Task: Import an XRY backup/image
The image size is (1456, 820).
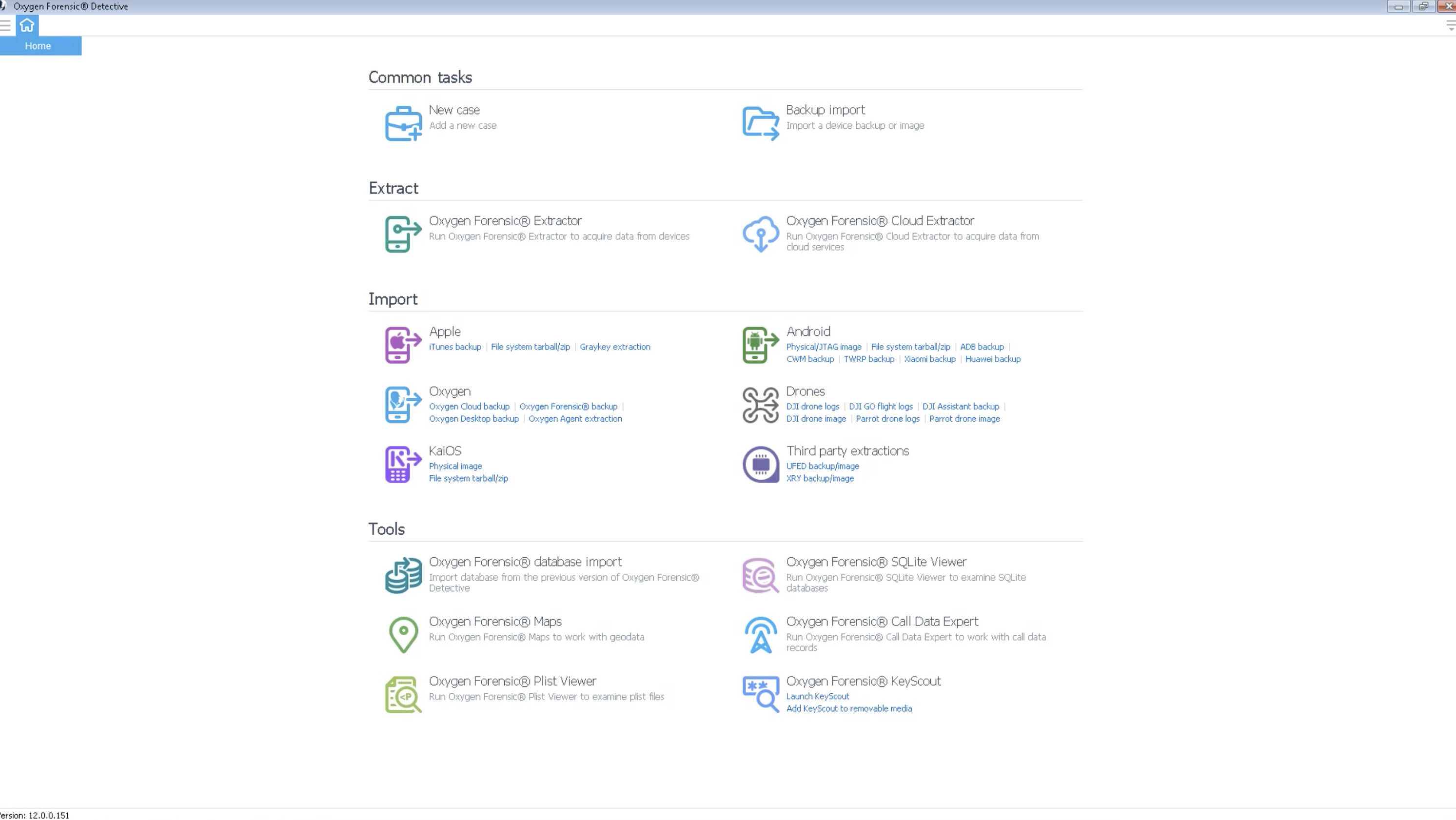Action: pyautogui.click(x=820, y=478)
